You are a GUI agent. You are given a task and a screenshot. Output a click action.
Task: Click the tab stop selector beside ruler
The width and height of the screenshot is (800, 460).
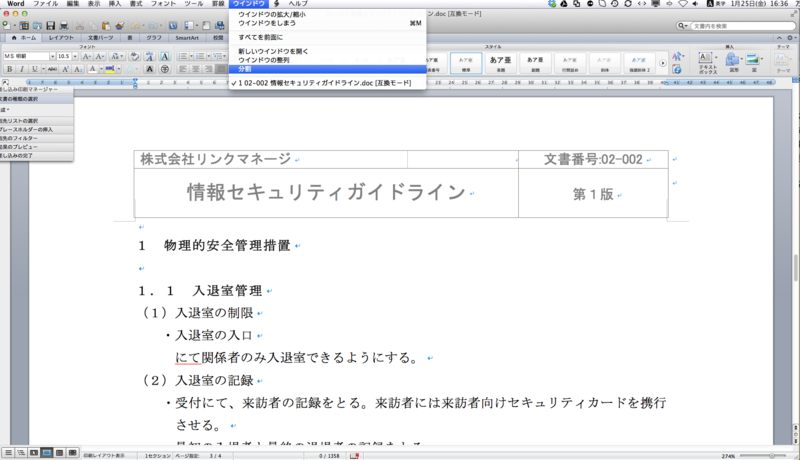5,82
